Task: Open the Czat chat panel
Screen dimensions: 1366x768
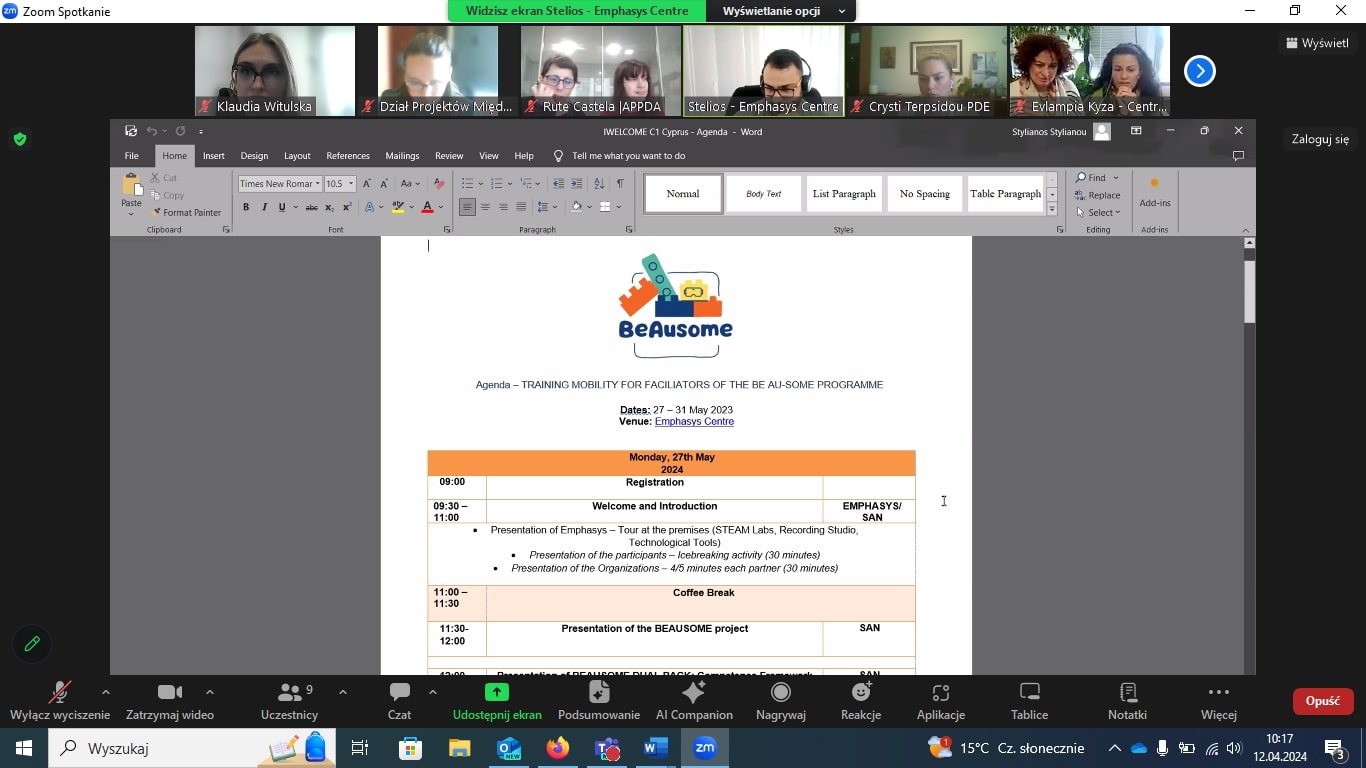Action: pyautogui.click(x=399, y=702)
